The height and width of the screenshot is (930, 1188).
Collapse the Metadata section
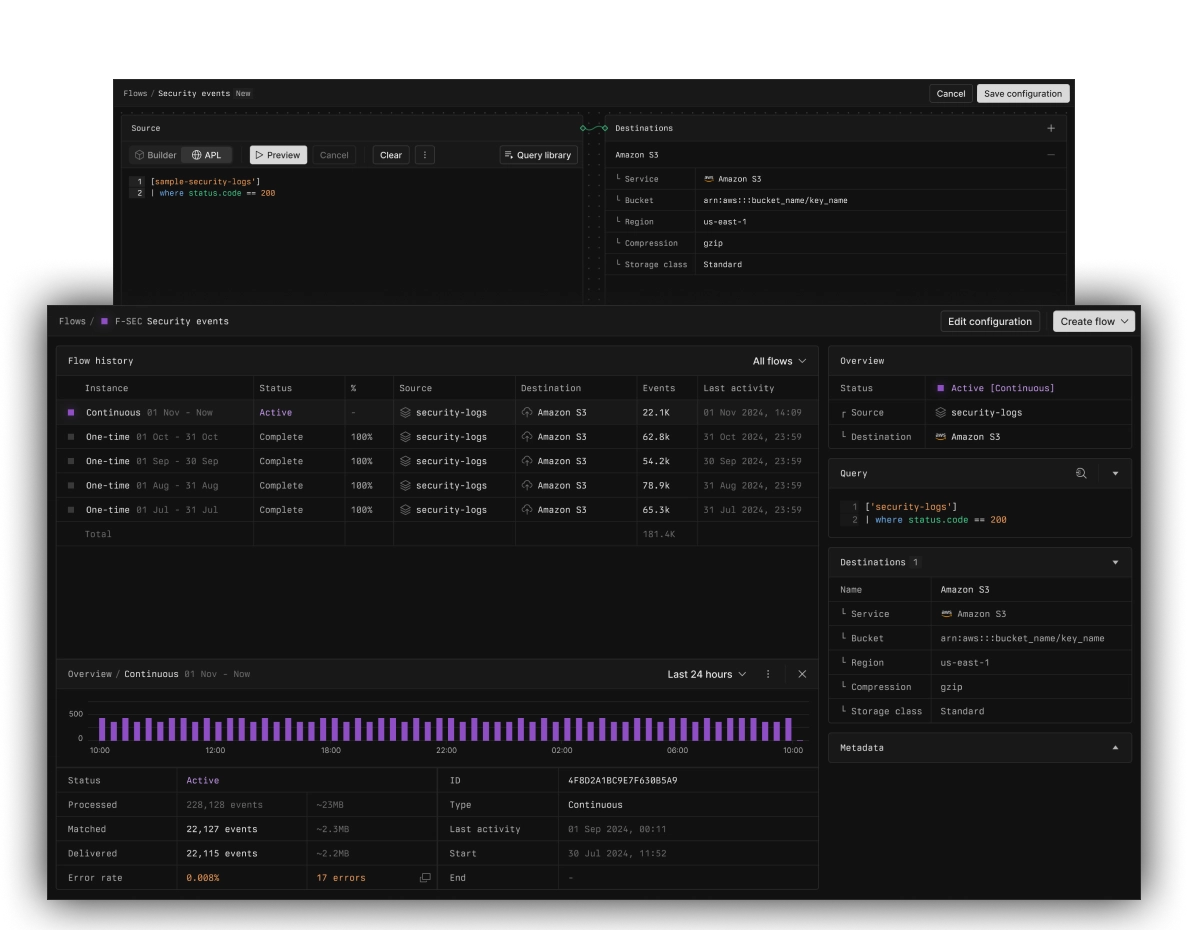(1117, 747)
